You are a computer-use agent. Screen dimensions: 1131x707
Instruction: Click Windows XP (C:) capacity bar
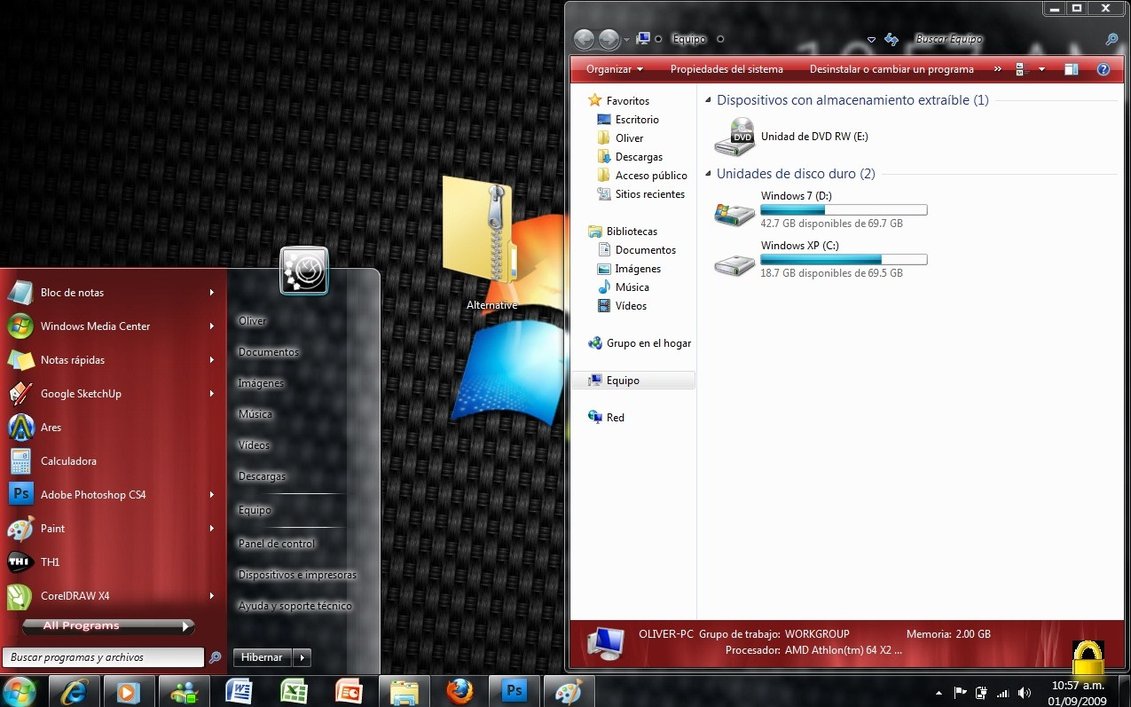pos(844,260)
